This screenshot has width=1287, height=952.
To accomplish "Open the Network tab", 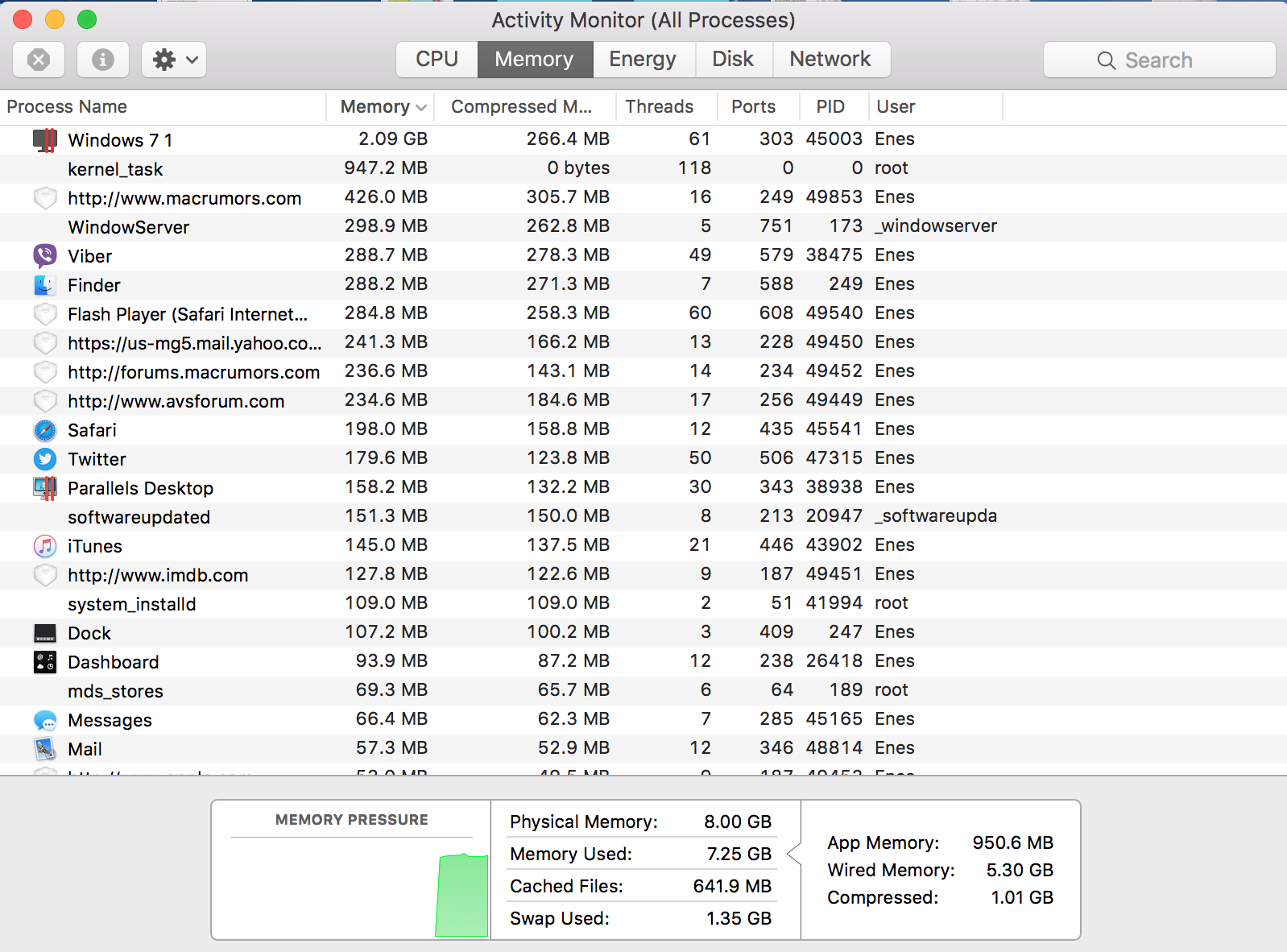I will tap(830, 60).
